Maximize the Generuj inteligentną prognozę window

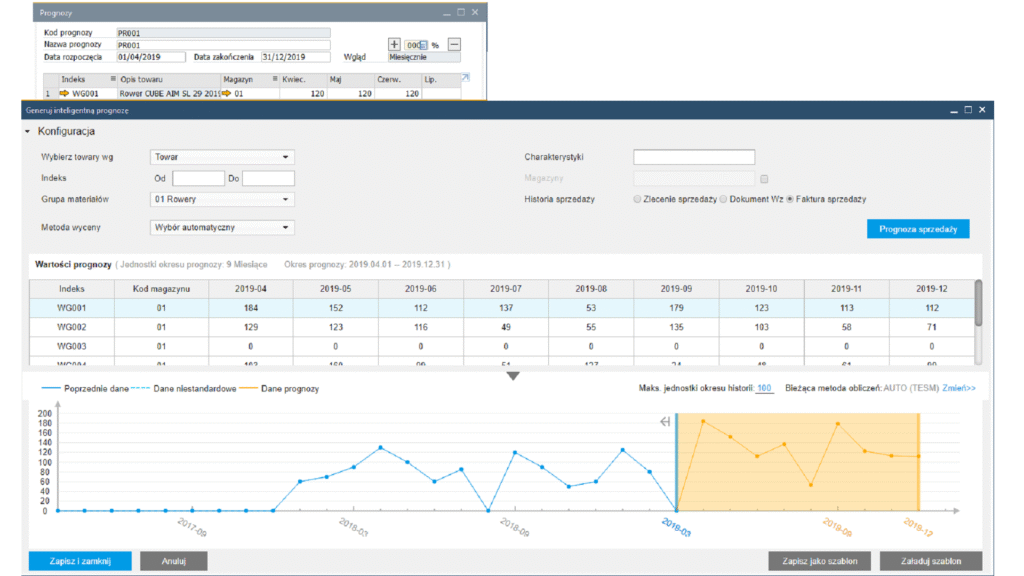tap(968, 110)
